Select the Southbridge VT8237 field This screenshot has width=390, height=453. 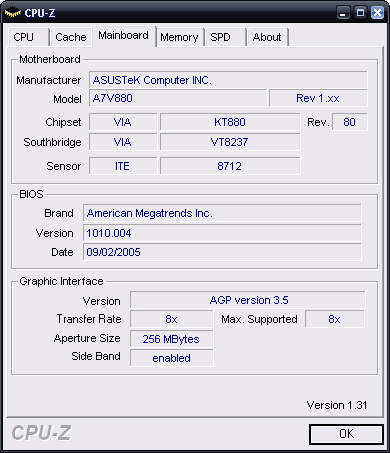tap(230, 142)
